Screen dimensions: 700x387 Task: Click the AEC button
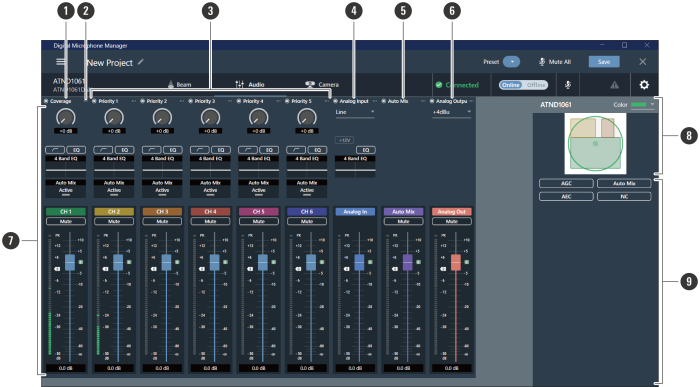566,196
